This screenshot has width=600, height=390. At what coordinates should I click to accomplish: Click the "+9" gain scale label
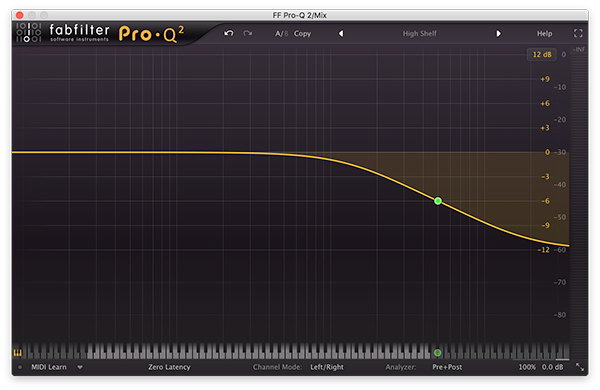[545, 79]
